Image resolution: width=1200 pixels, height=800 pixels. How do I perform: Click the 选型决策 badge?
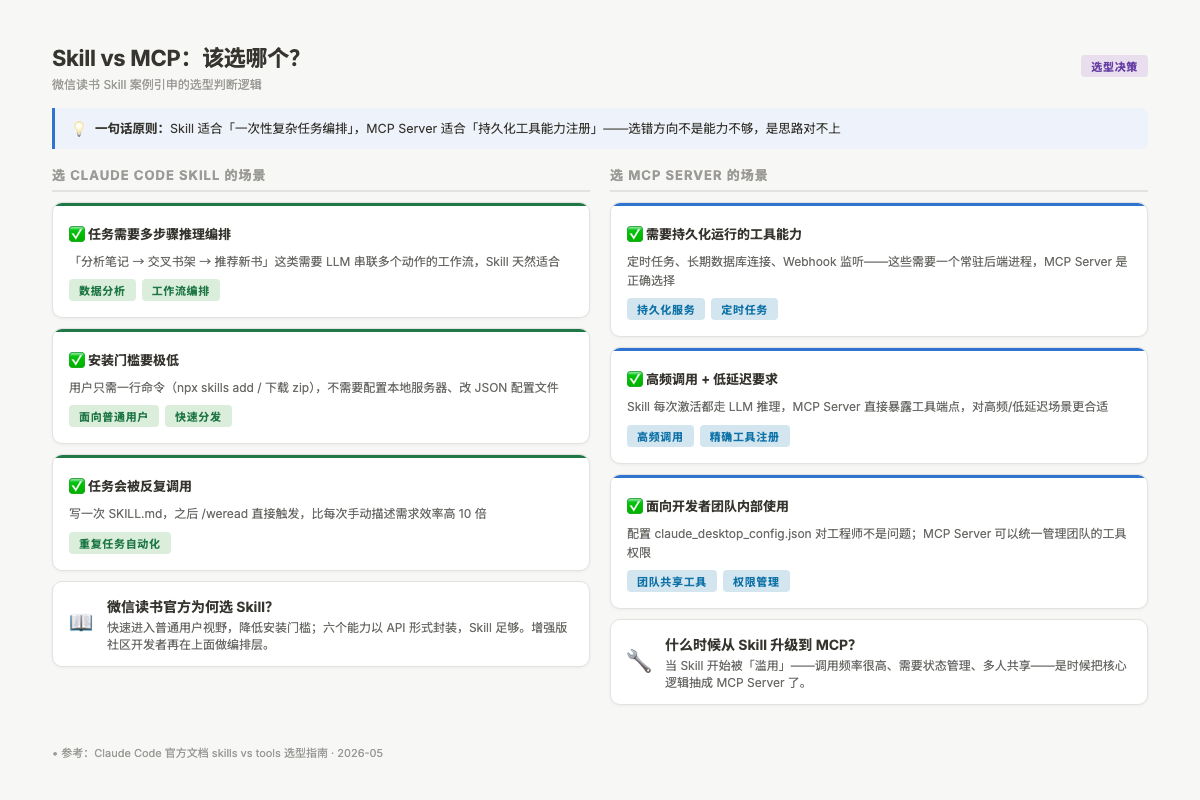[1114, 67]
